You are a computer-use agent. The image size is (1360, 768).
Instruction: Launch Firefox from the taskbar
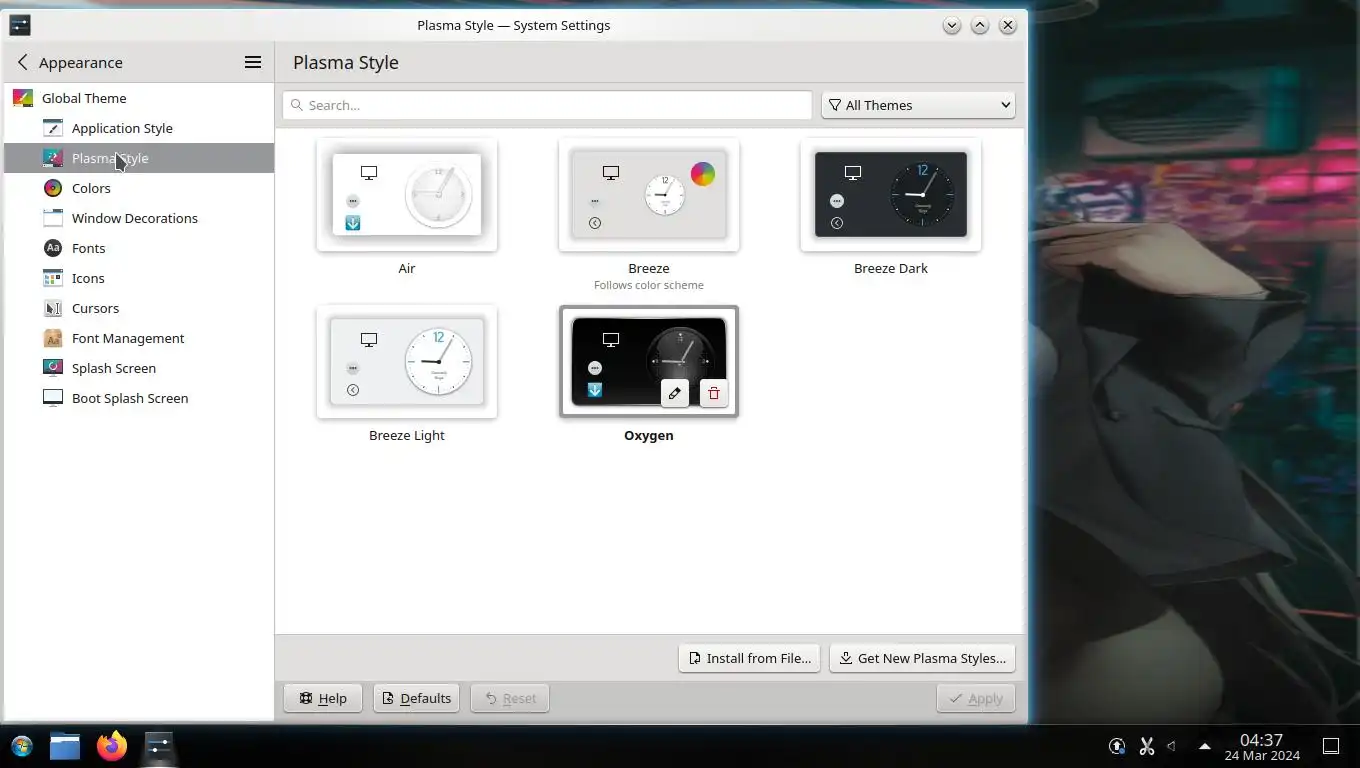coord(112,746)
